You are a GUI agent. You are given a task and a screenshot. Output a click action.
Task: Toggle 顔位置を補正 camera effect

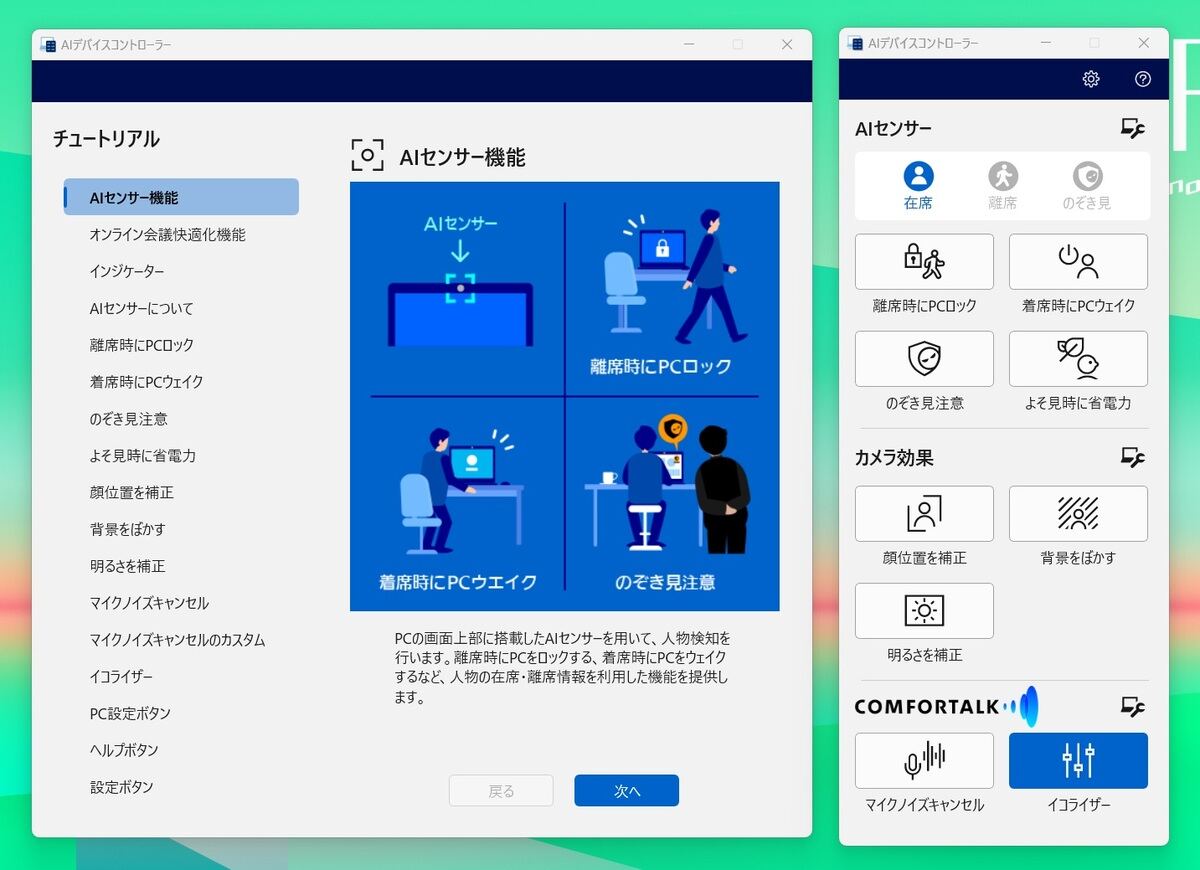(x=924, y=514)
